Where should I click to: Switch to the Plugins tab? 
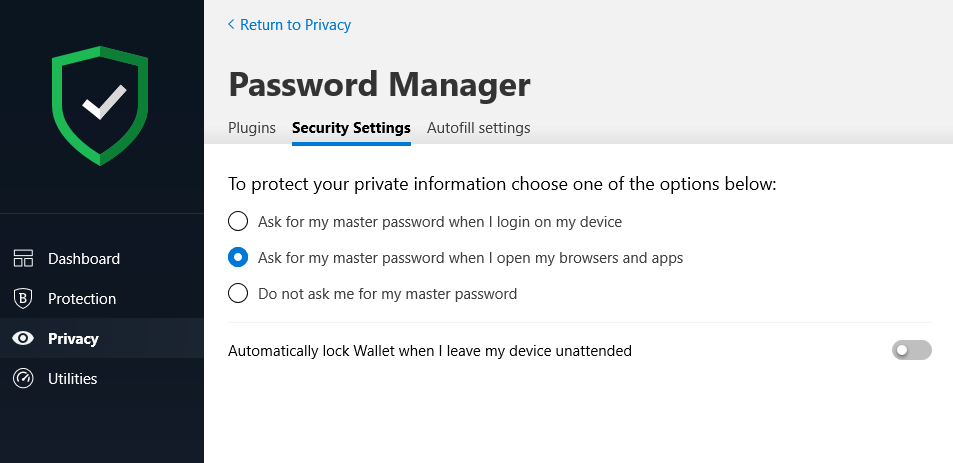(x=252, y=128)
